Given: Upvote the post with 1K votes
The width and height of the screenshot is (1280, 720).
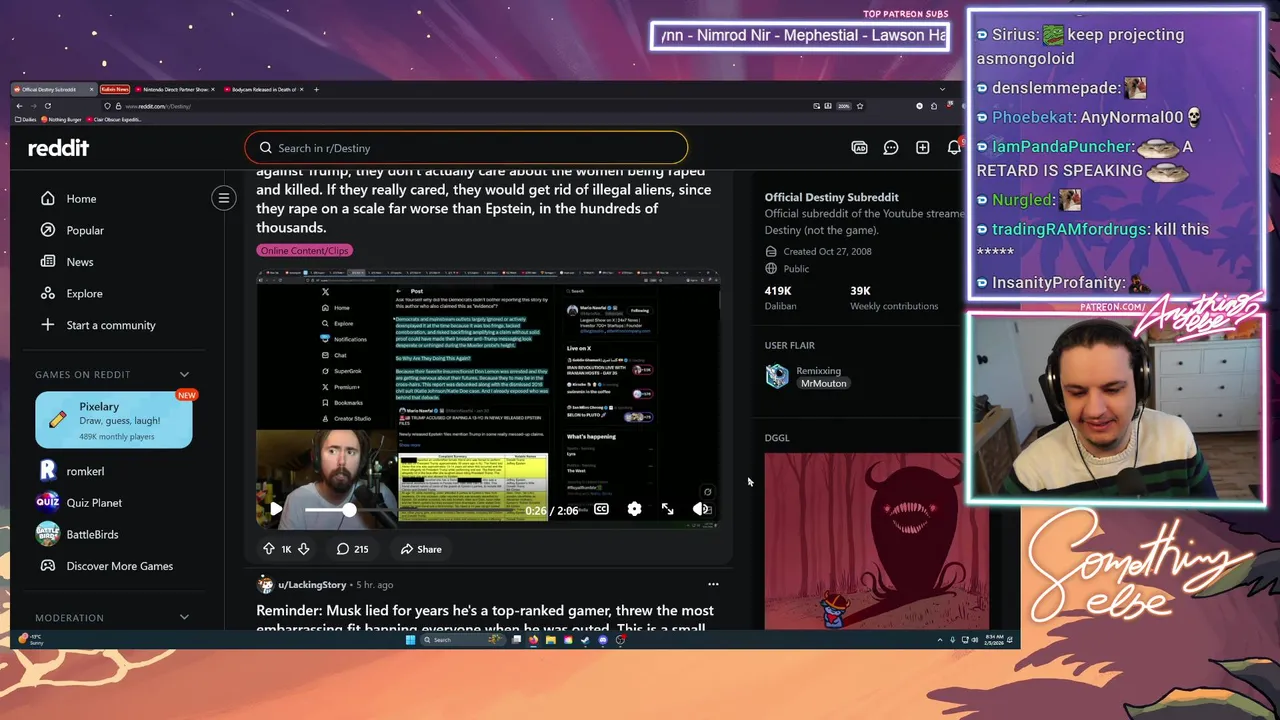Looking at the screenshot, I should click(x=268, y=549).
